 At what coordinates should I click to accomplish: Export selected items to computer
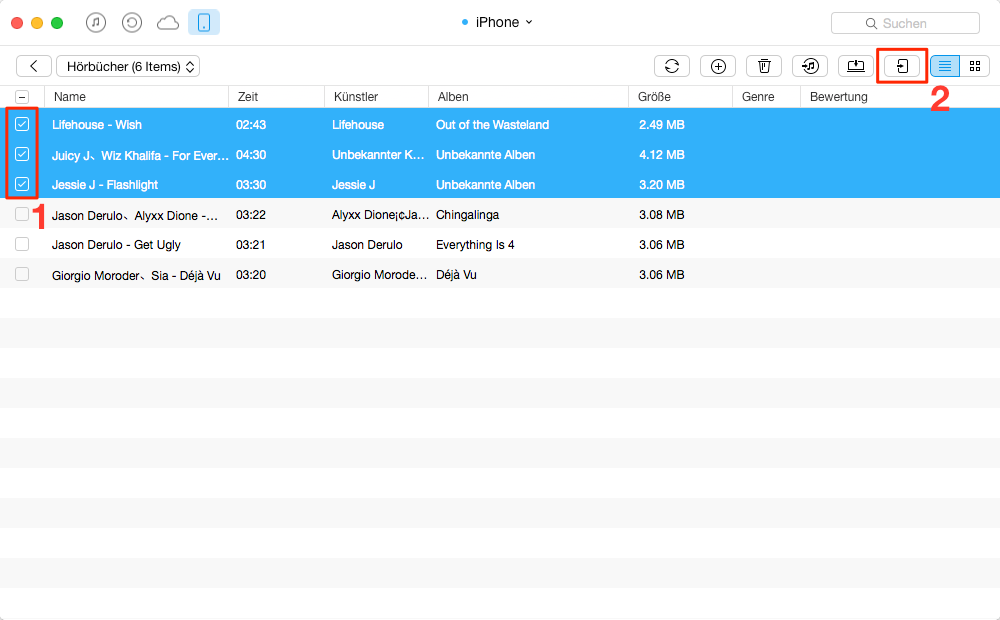pos(856,66)
